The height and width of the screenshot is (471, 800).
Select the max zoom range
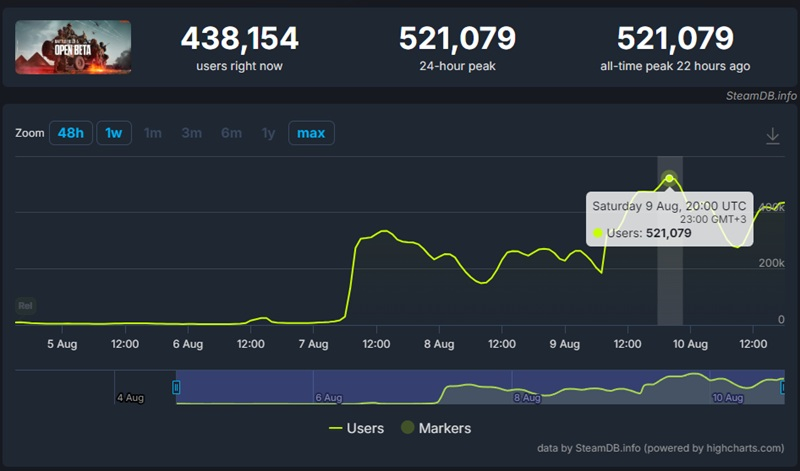tap(311, 133)
